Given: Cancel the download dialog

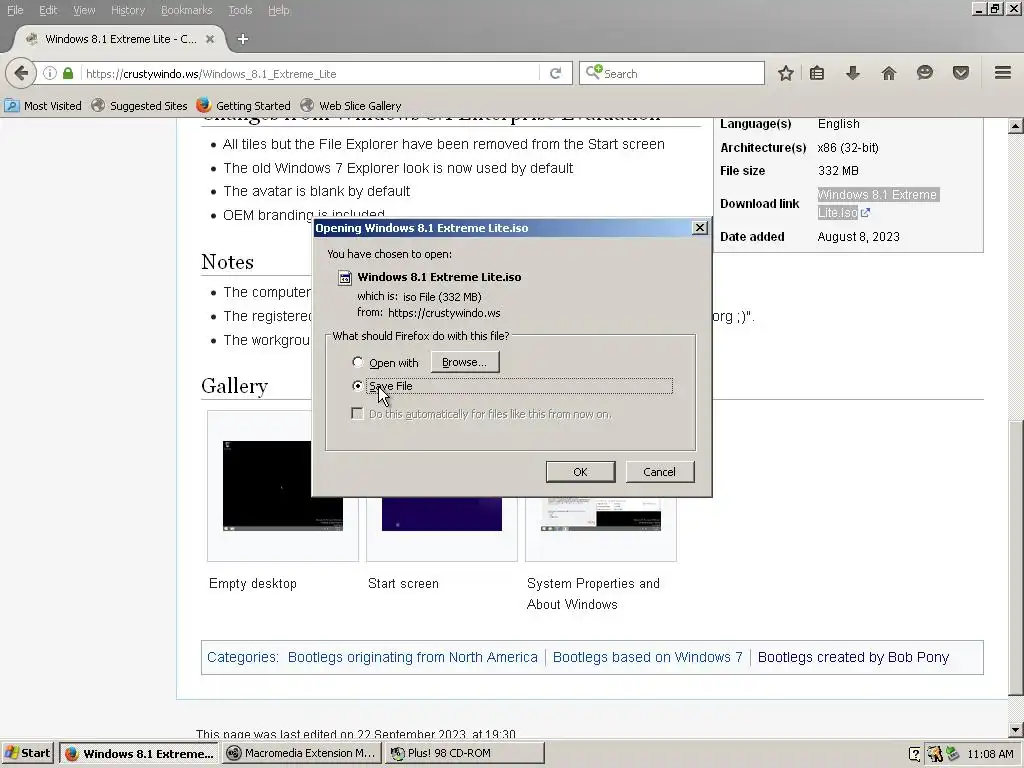Looking at the screenshot, I should (659, 472).
